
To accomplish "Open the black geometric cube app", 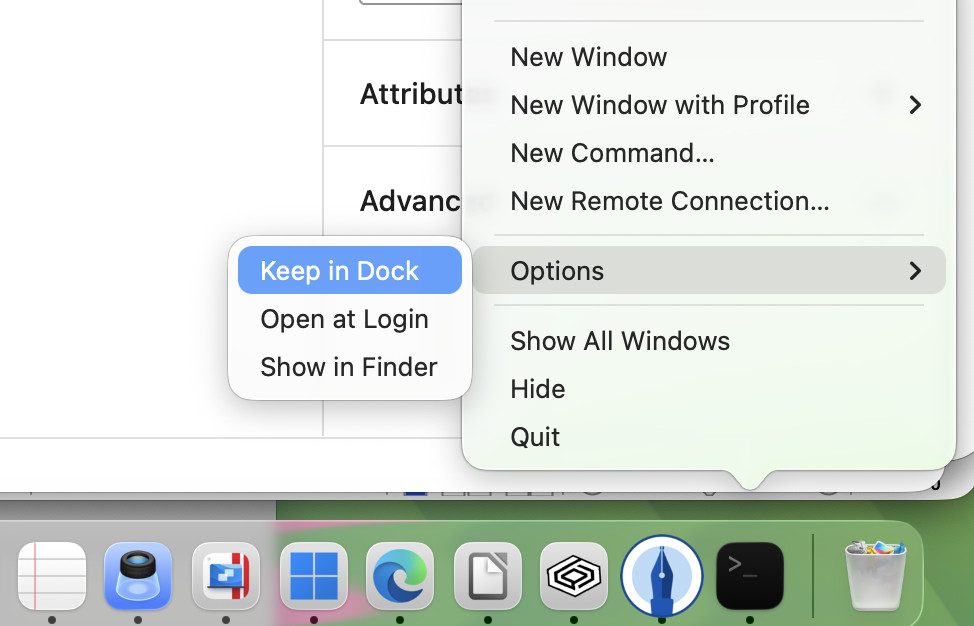I will (x=574, y=576).
